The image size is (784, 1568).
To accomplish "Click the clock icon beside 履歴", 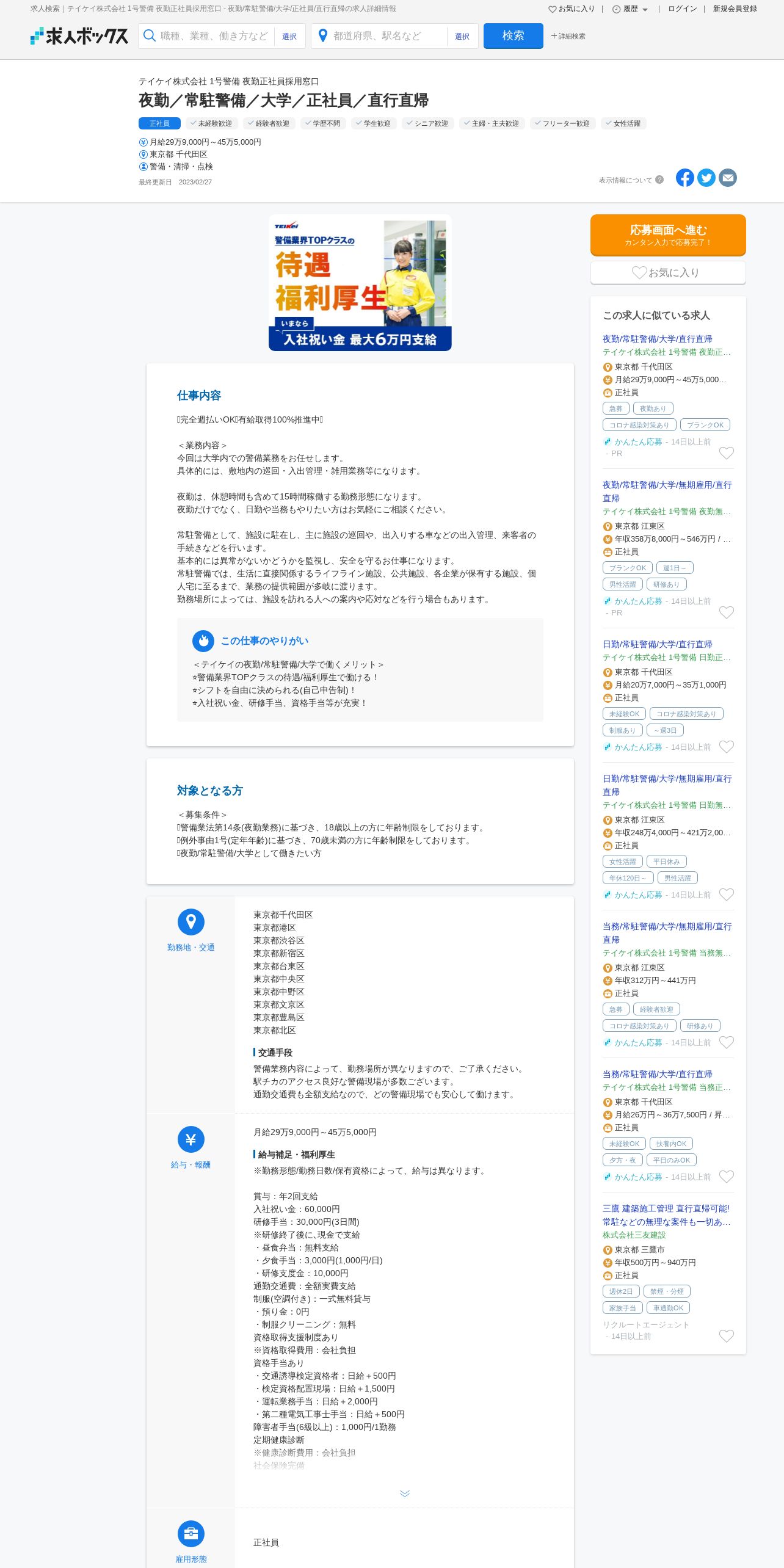I will pyautogui.click(x=617, y=9).
